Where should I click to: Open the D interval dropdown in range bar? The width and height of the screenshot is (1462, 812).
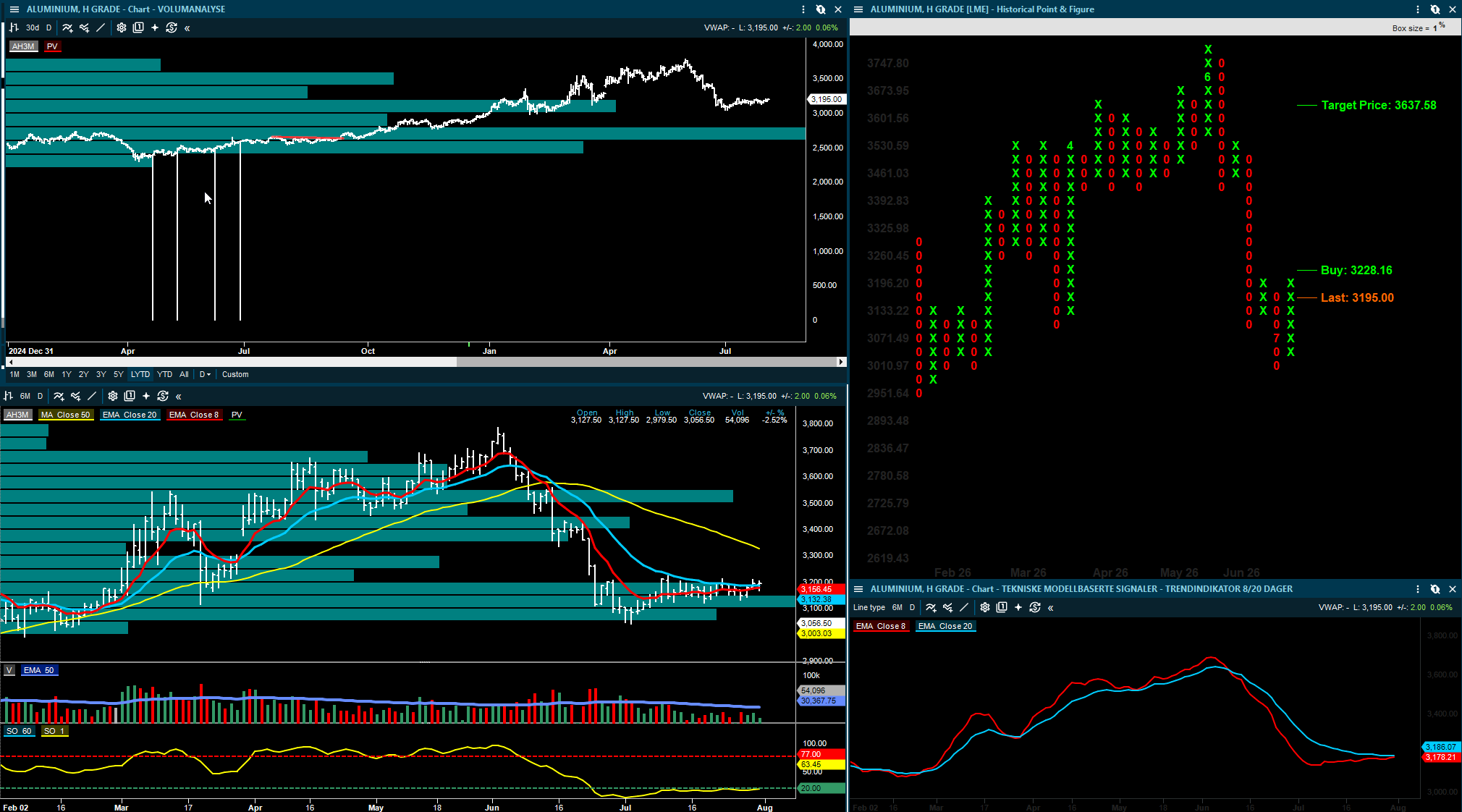coord(205,374)
